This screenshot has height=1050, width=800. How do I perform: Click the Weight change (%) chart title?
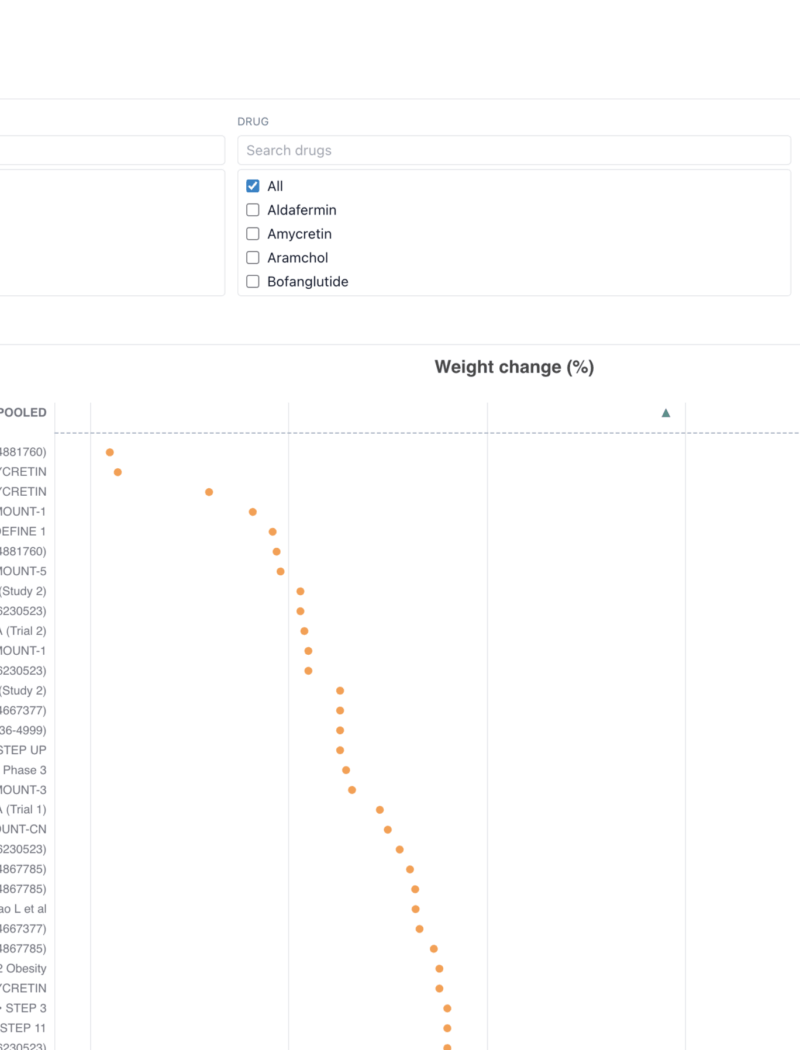(x=514, y=367)
